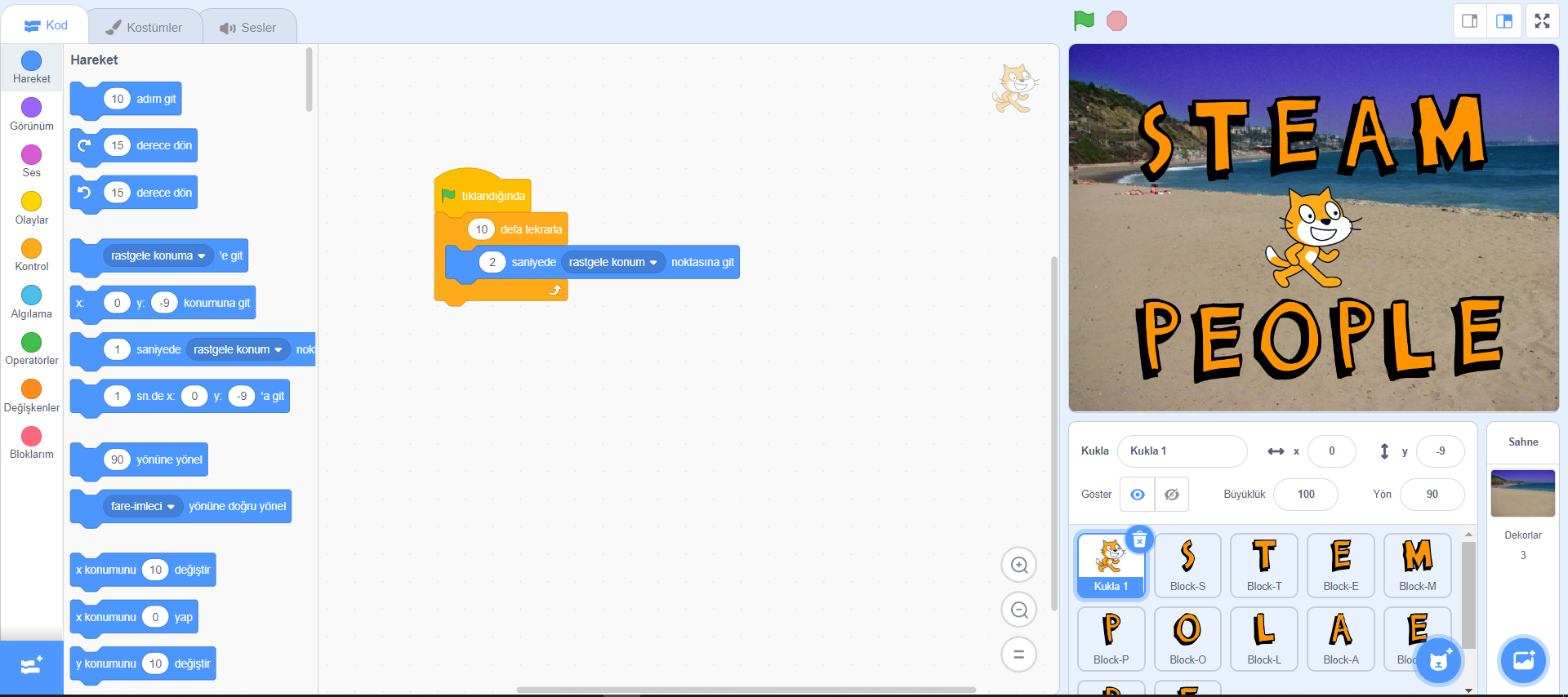Delete the Kukla 1 sprite
The width and height of the screenshot is (1568, 697).
[1139, 539]
